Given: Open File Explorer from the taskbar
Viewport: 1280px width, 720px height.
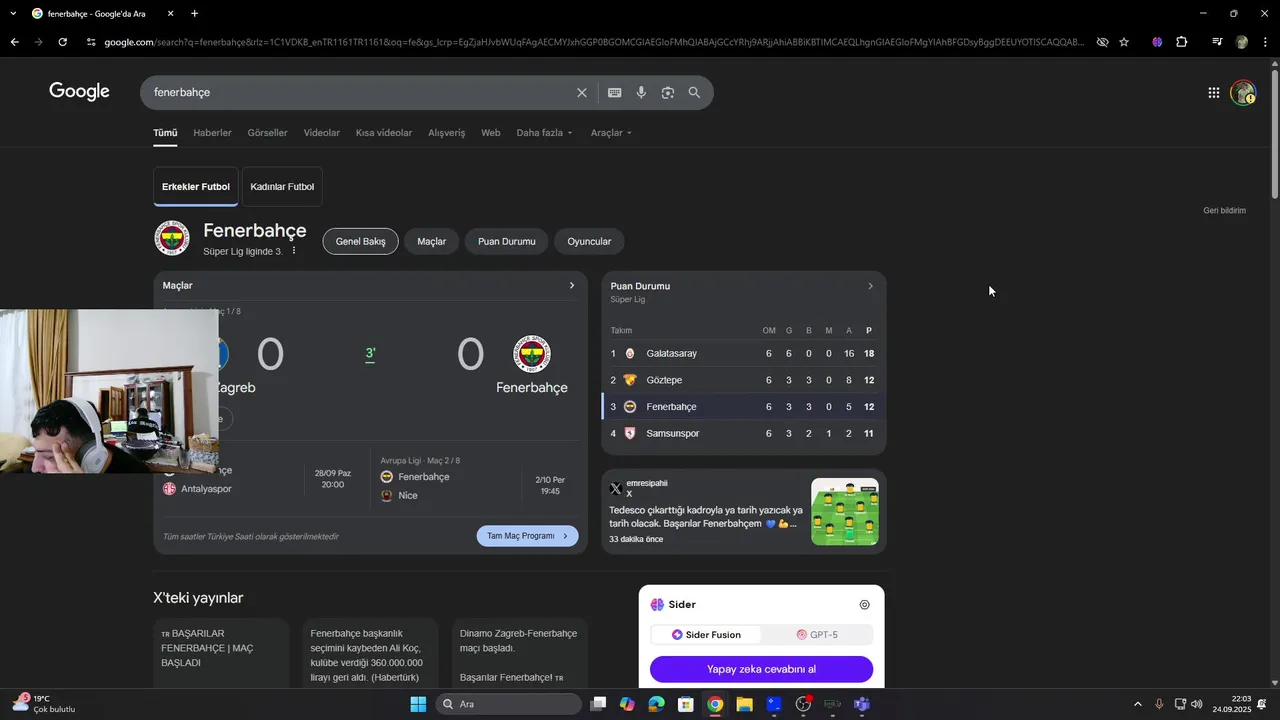Looking at the screenshot, I should click(x=745, y=704).
